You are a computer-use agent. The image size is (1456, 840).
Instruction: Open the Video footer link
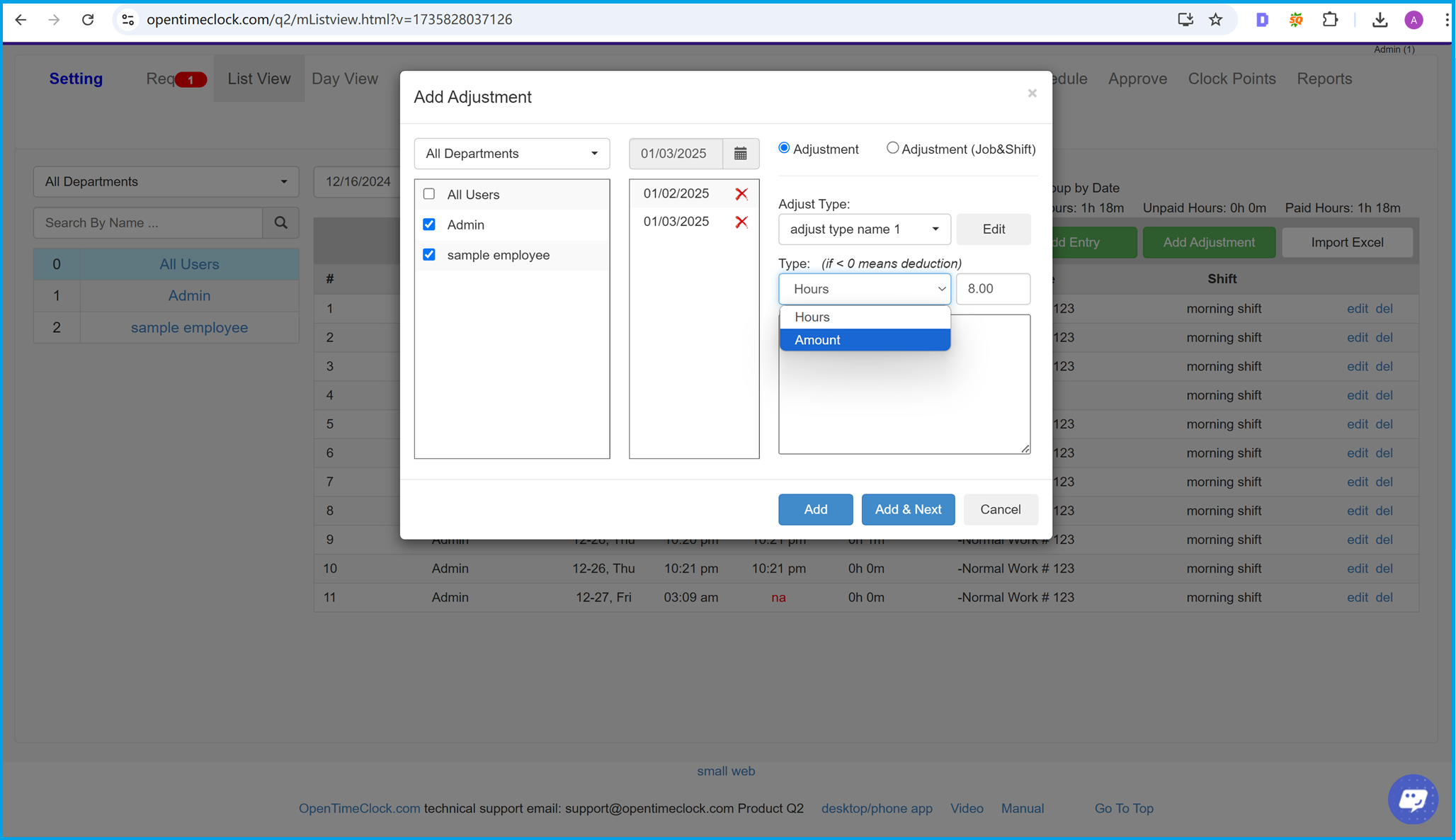click(967, 809)
